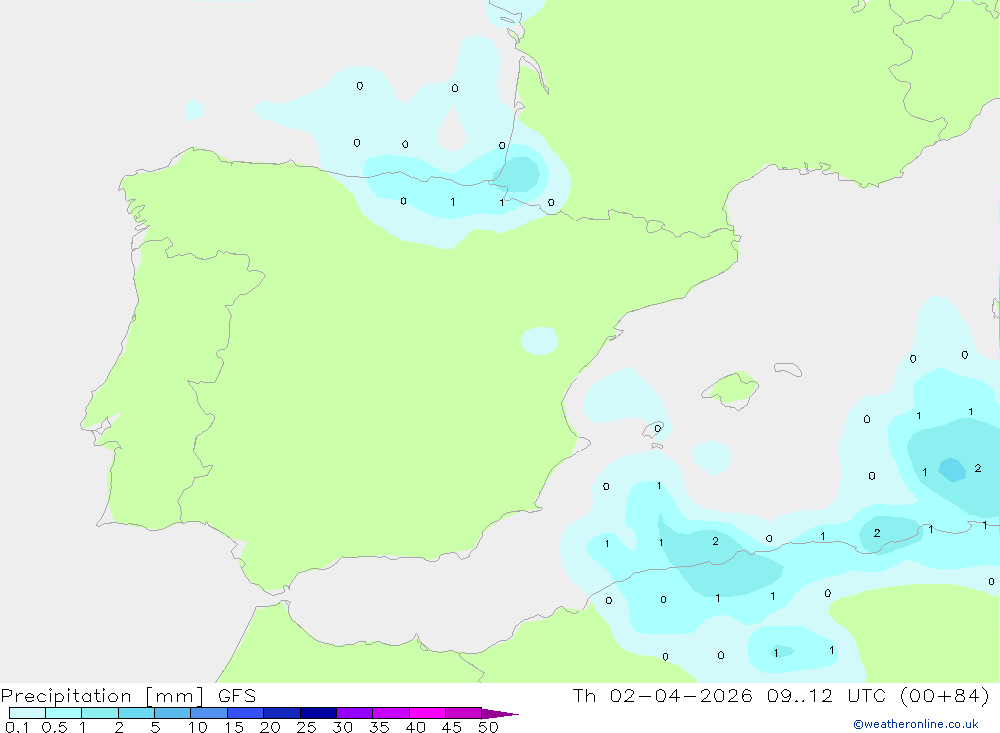Screen dimensions: 1000x733
Task: Click the '(00+84)' forecast offset text
Action: (x=945, y=695)
